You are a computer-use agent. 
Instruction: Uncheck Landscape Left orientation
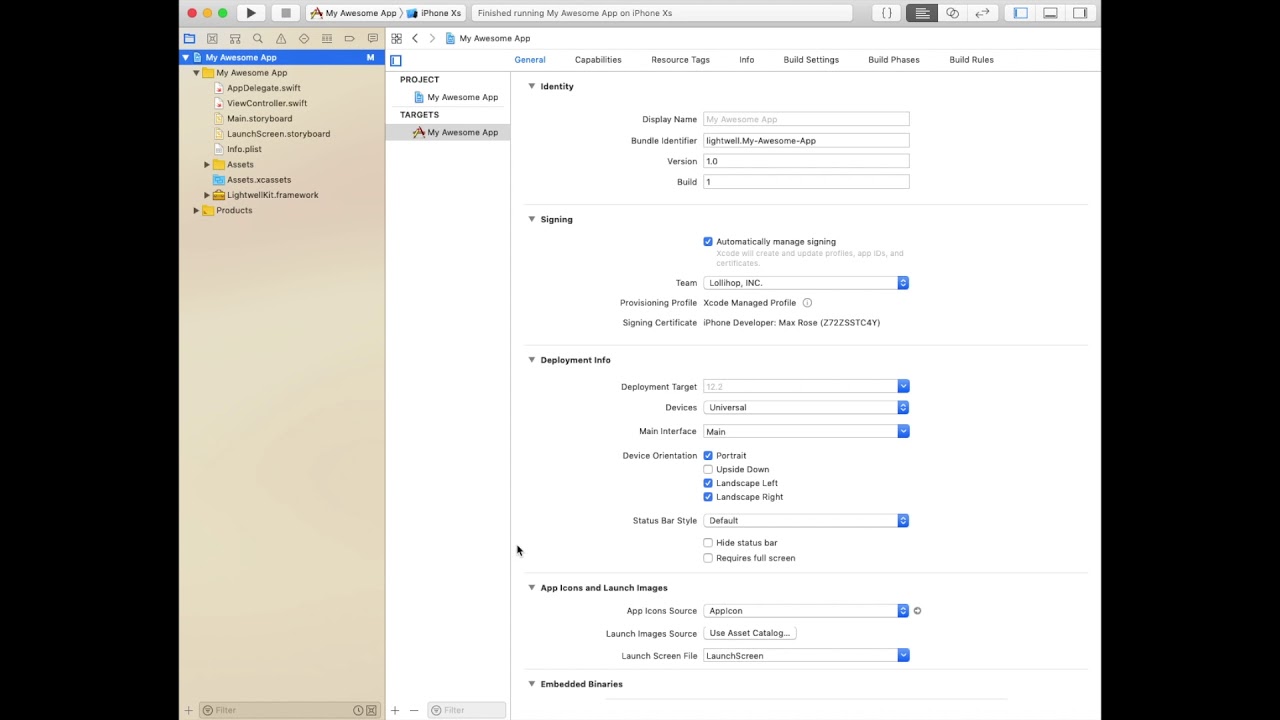(x=708, y=483)
